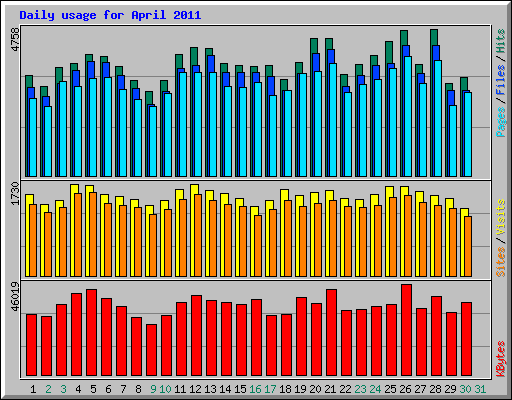Click the 46019 KBytes axis value
512x400 pixels.
click(x=15, y=297)
